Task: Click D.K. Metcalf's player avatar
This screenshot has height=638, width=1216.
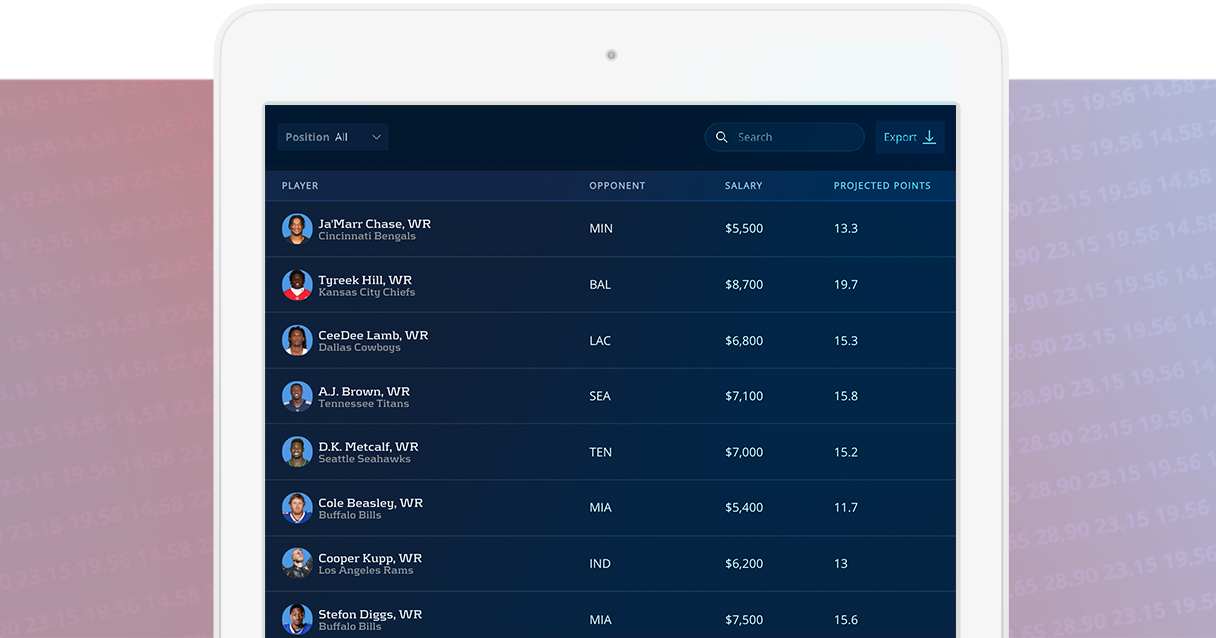Action: pos(297,452)
